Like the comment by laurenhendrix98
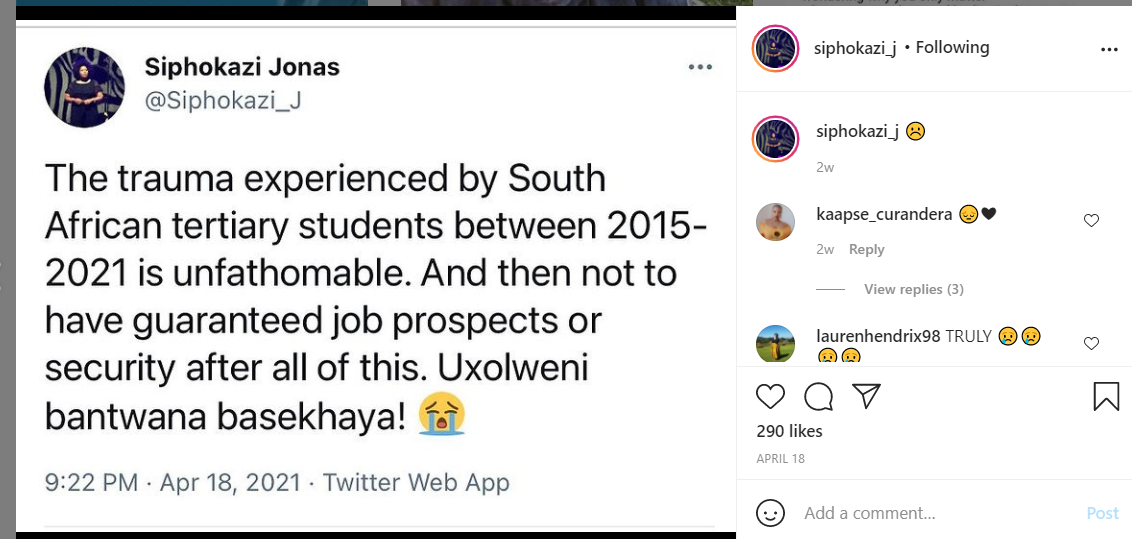This screenshot has width=1132, height=539. (1091, 344)
